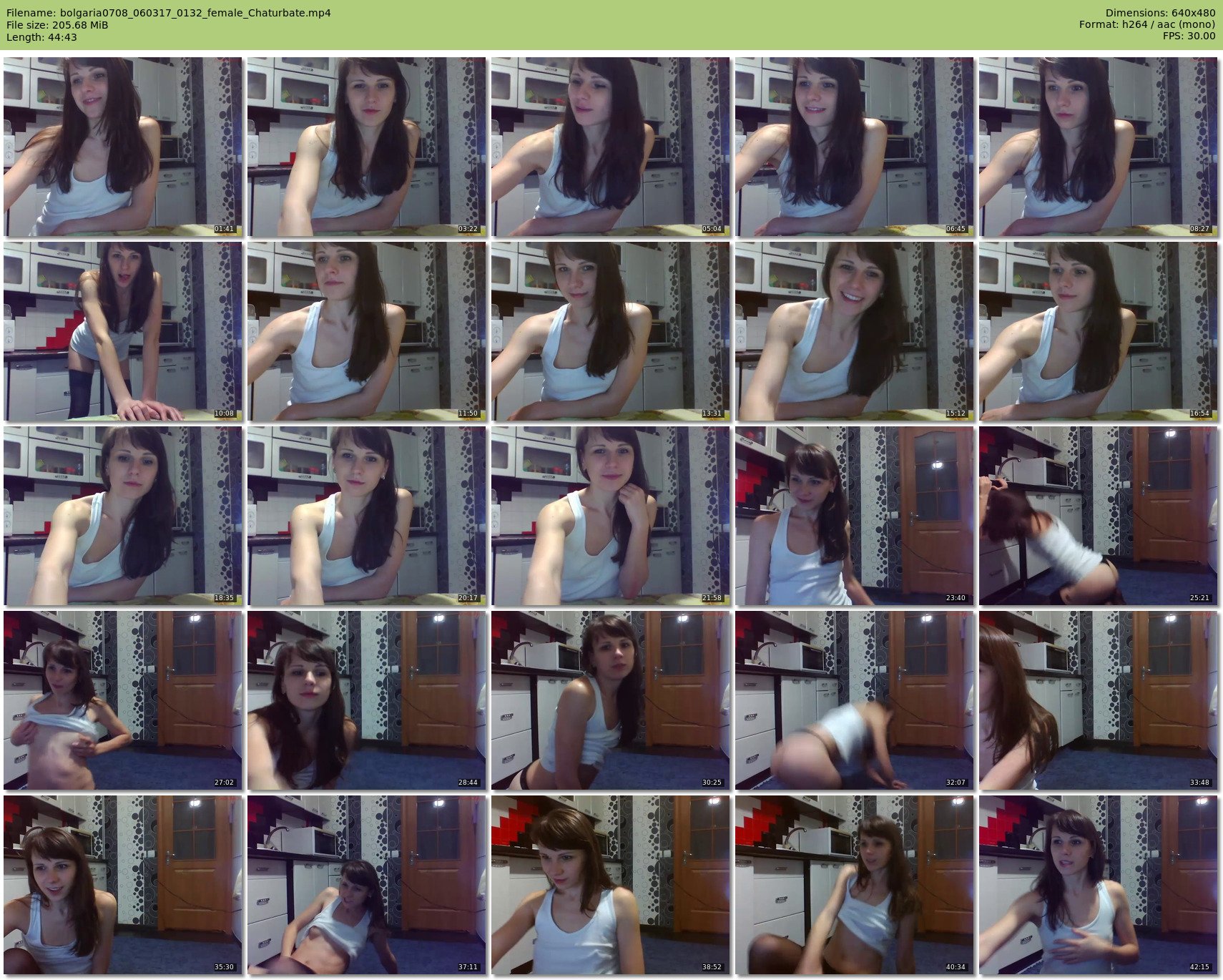Image resolution: width=1223 pixels, height=980 pixels.
Task: Click the FPS 30.00 text
Action: click(1189, 36)
